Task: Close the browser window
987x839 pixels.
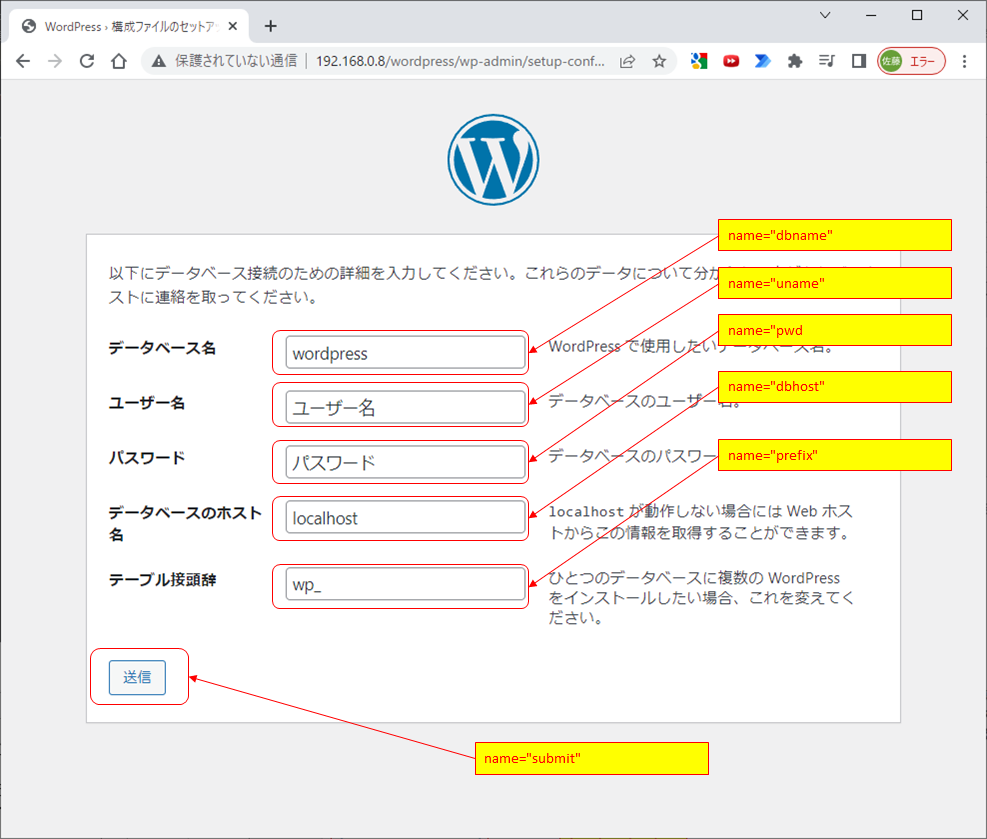Action: pyautogui.click(x=963, y=15)
